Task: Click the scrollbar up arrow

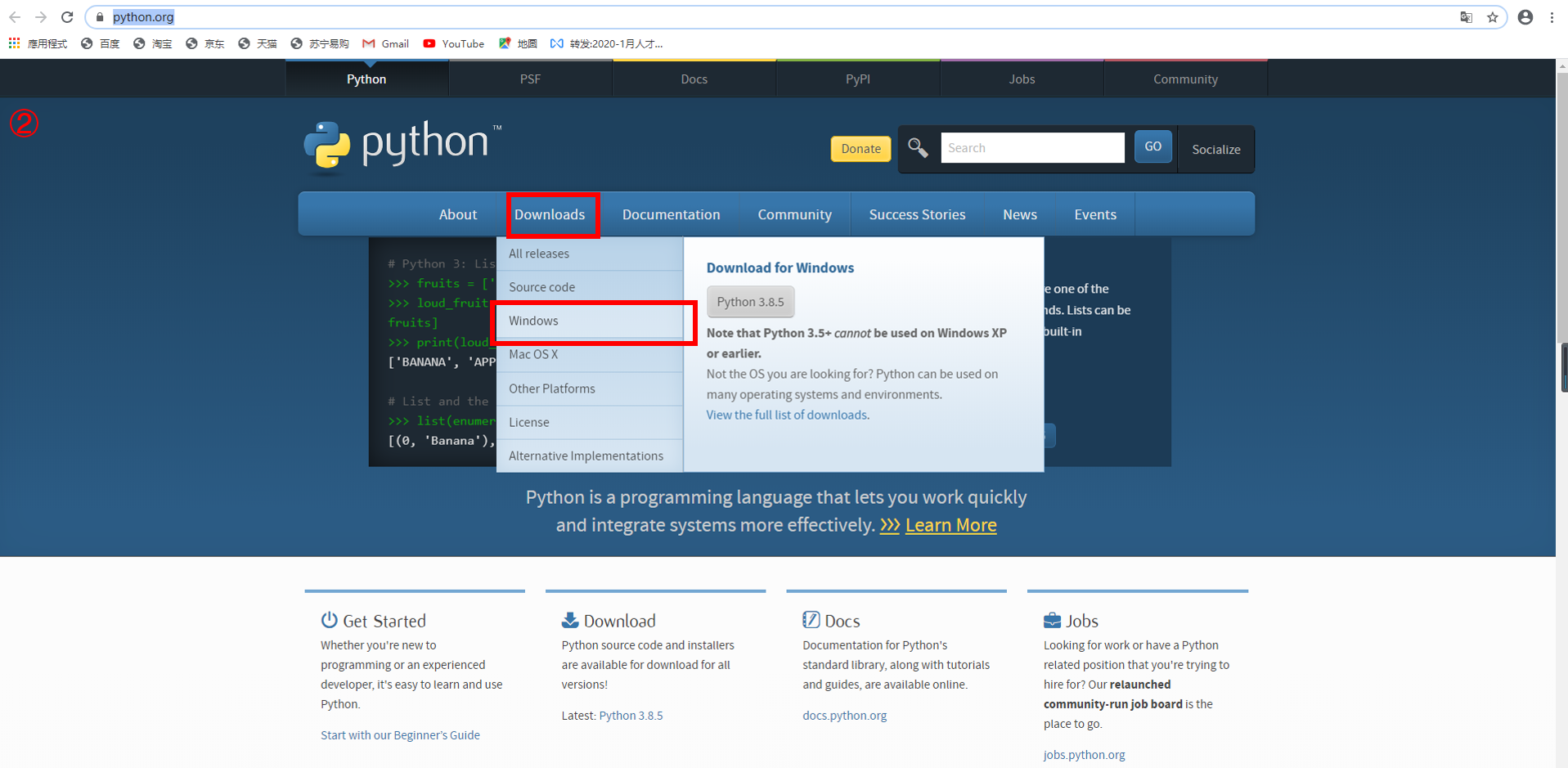Action: coord(1562,65)
